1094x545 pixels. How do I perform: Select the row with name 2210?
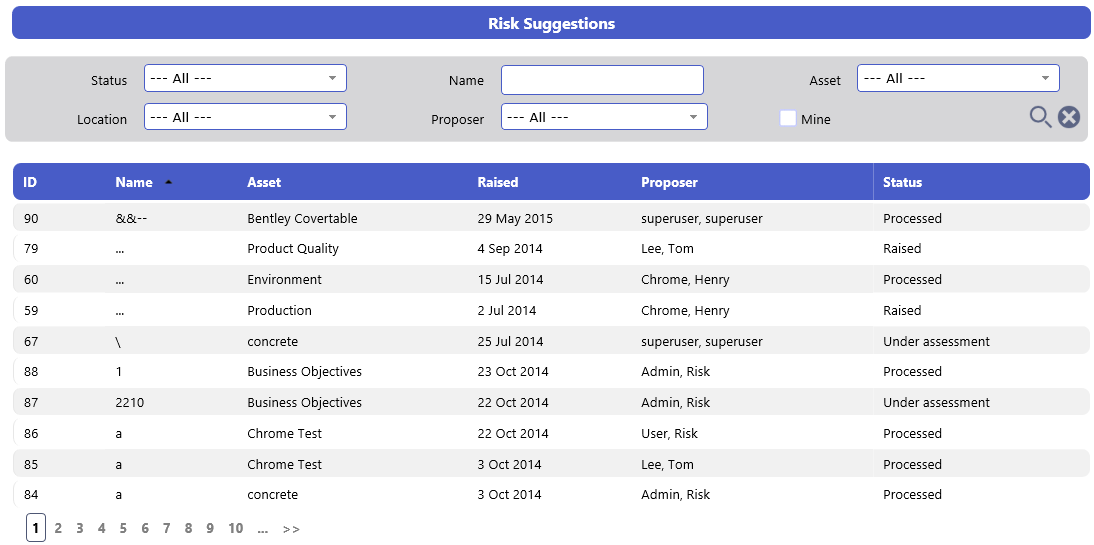click(x=551, y=403)
